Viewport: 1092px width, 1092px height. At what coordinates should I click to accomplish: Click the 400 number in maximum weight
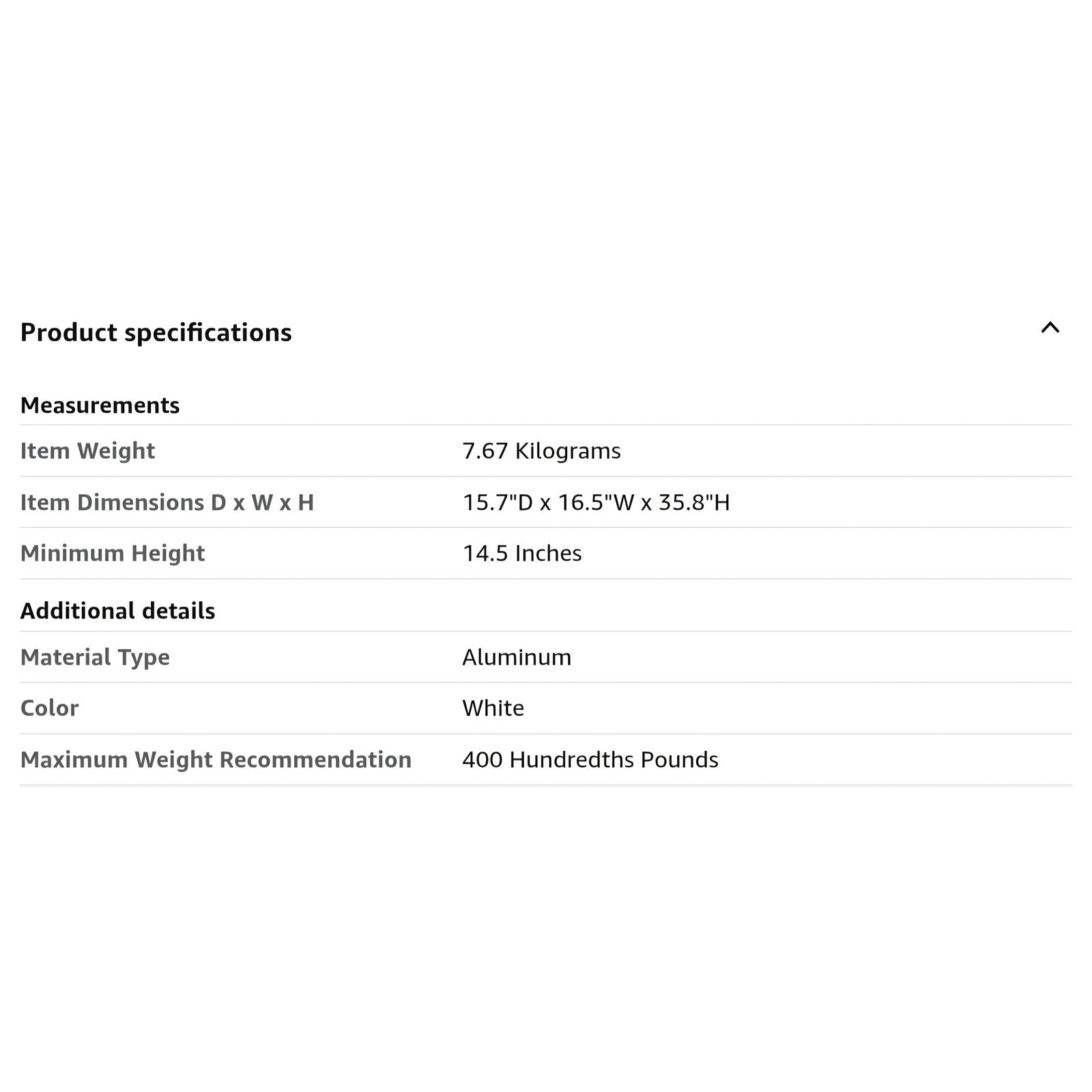coord(482,760)
